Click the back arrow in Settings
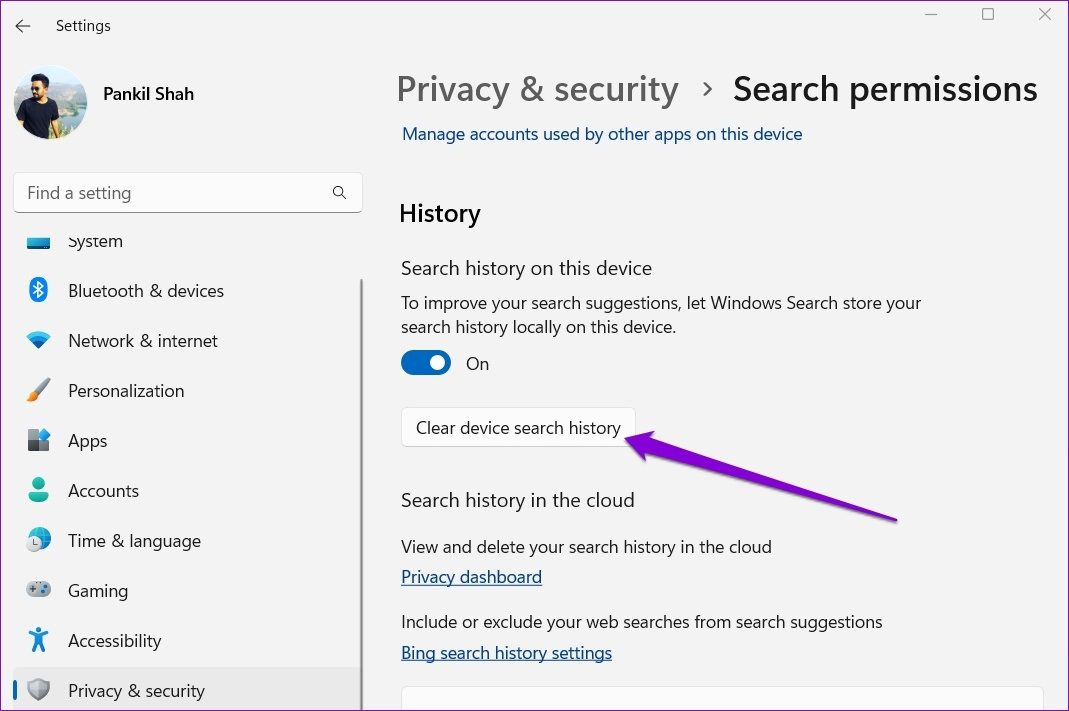This screenshot has width=1069, height=711. tap(23, 26)
